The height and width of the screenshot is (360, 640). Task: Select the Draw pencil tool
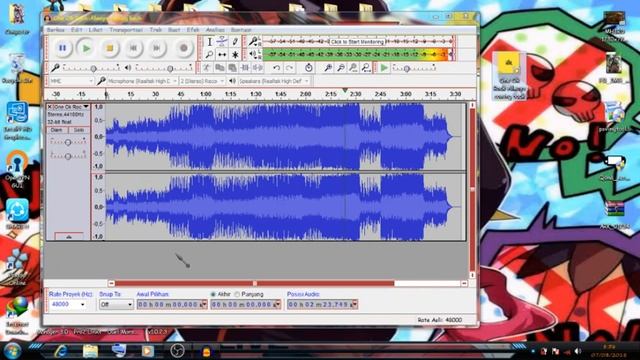pyautogui.click(x=235, y=42)
